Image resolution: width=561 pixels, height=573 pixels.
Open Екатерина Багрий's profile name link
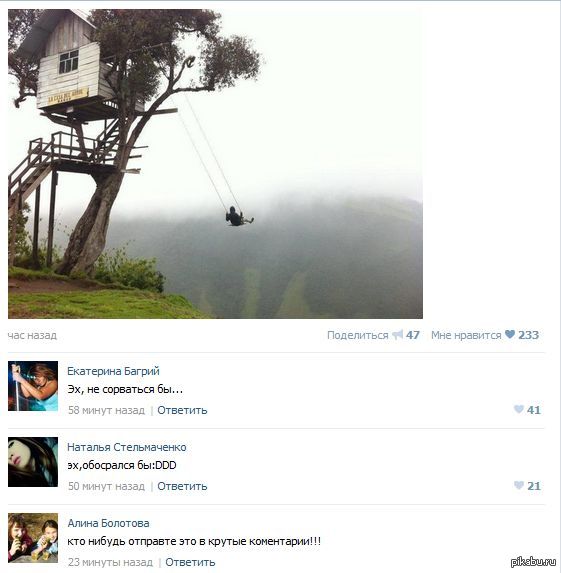[113, 371]
